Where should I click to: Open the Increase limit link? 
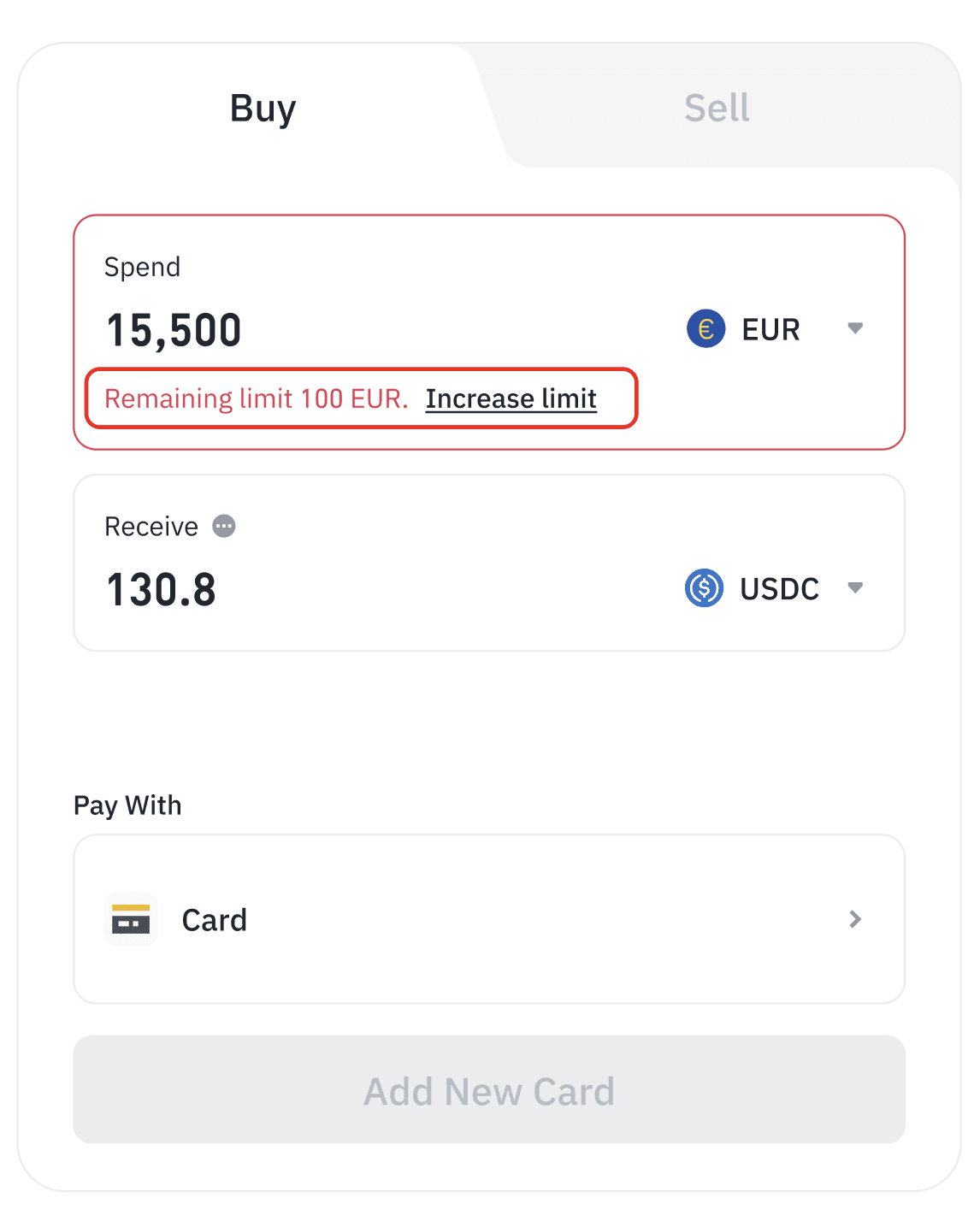coord(511,398)
